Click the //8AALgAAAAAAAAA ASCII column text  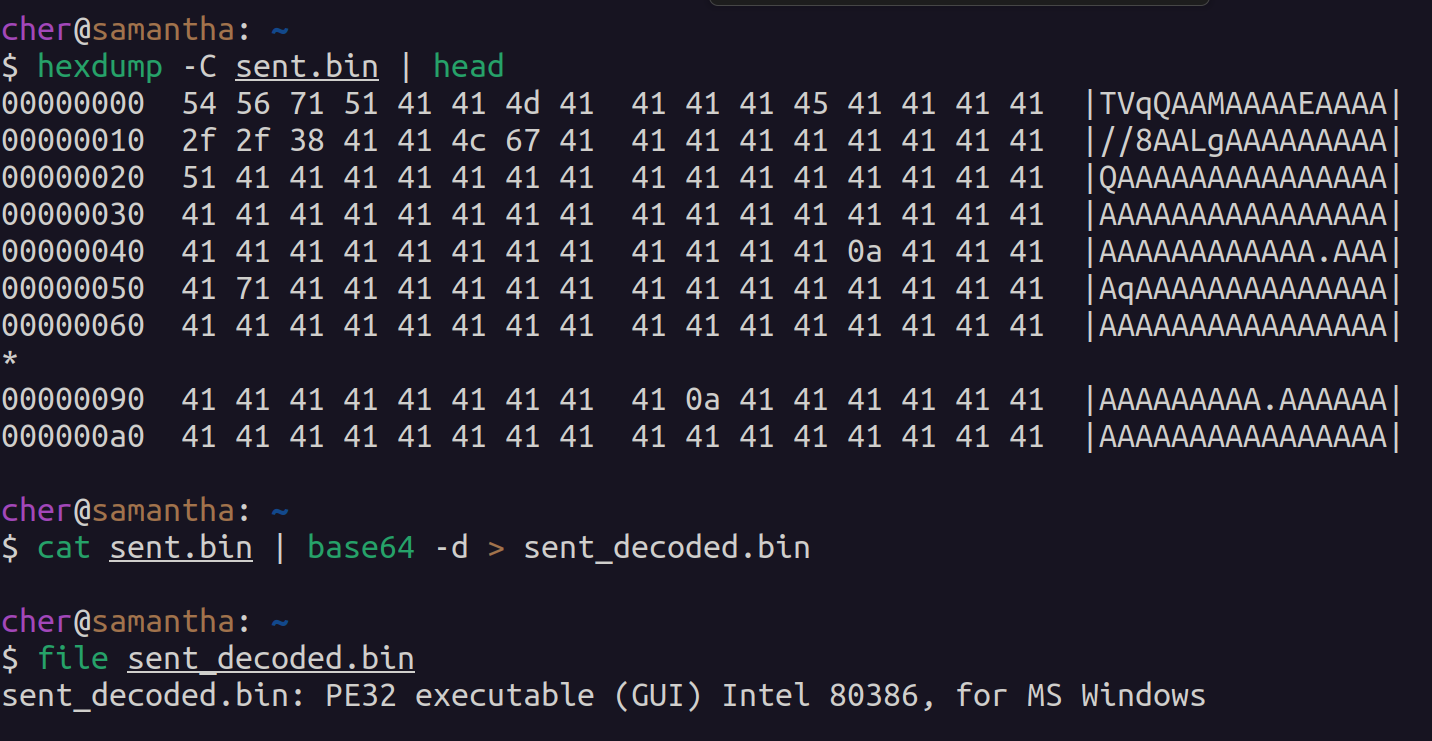pos(1243,141)
